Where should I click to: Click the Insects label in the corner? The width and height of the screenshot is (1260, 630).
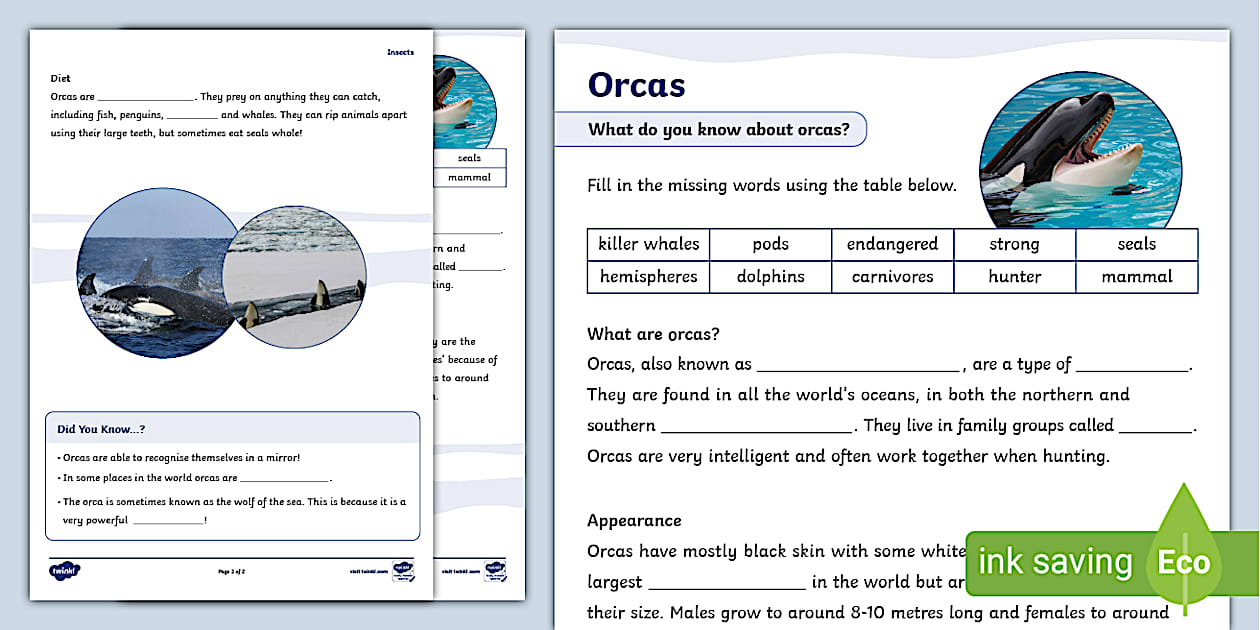pos(400,51)
